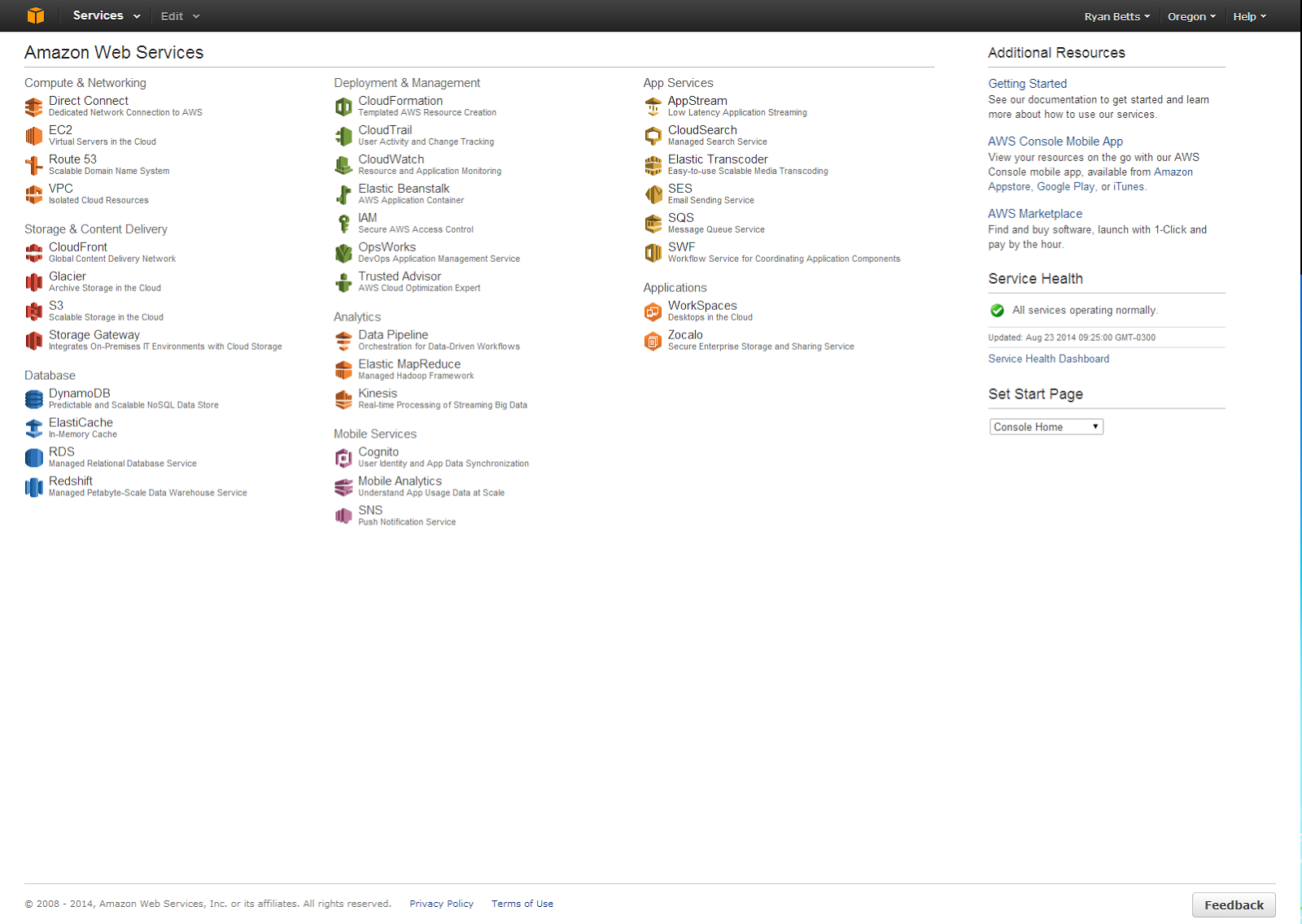Open the AWS Console Mobile App link

pos(1055,142)
